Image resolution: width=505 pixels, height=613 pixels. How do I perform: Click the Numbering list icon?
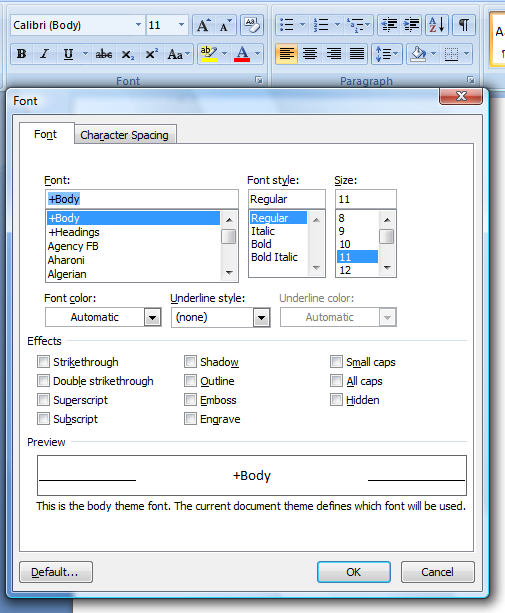tap(321, 25)
